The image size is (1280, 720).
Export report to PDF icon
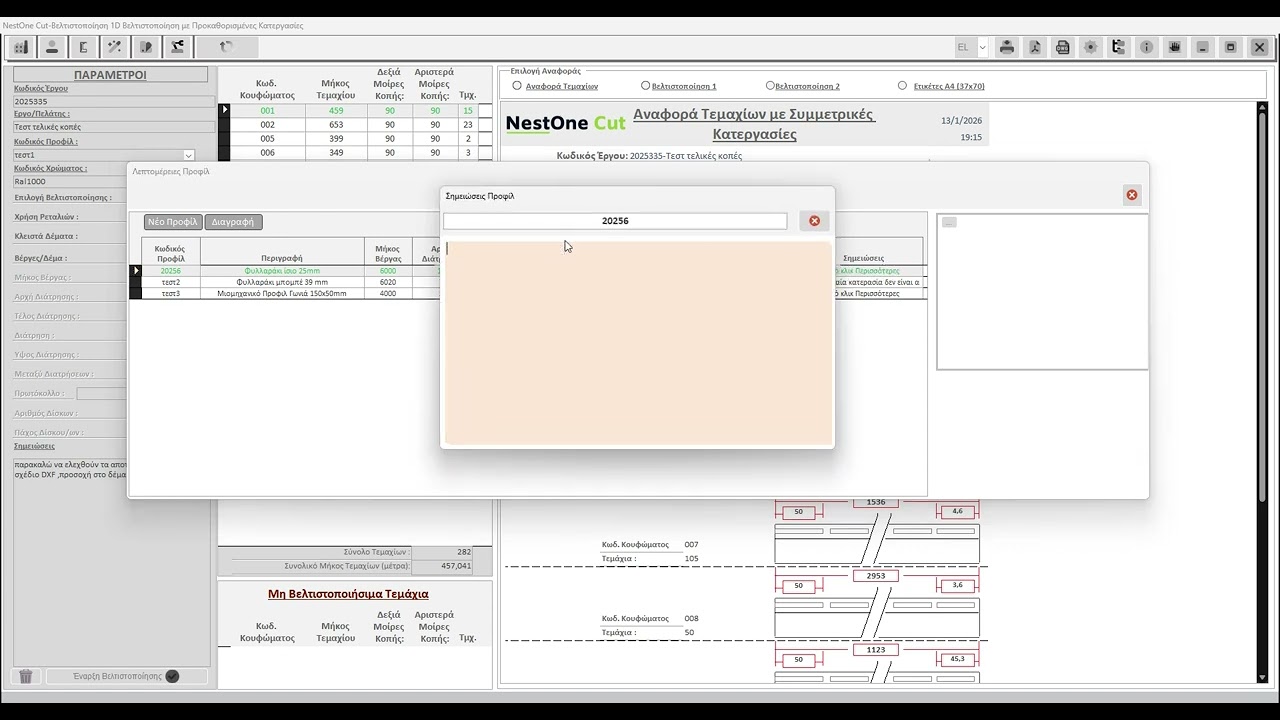click(x=1035, y=47)
